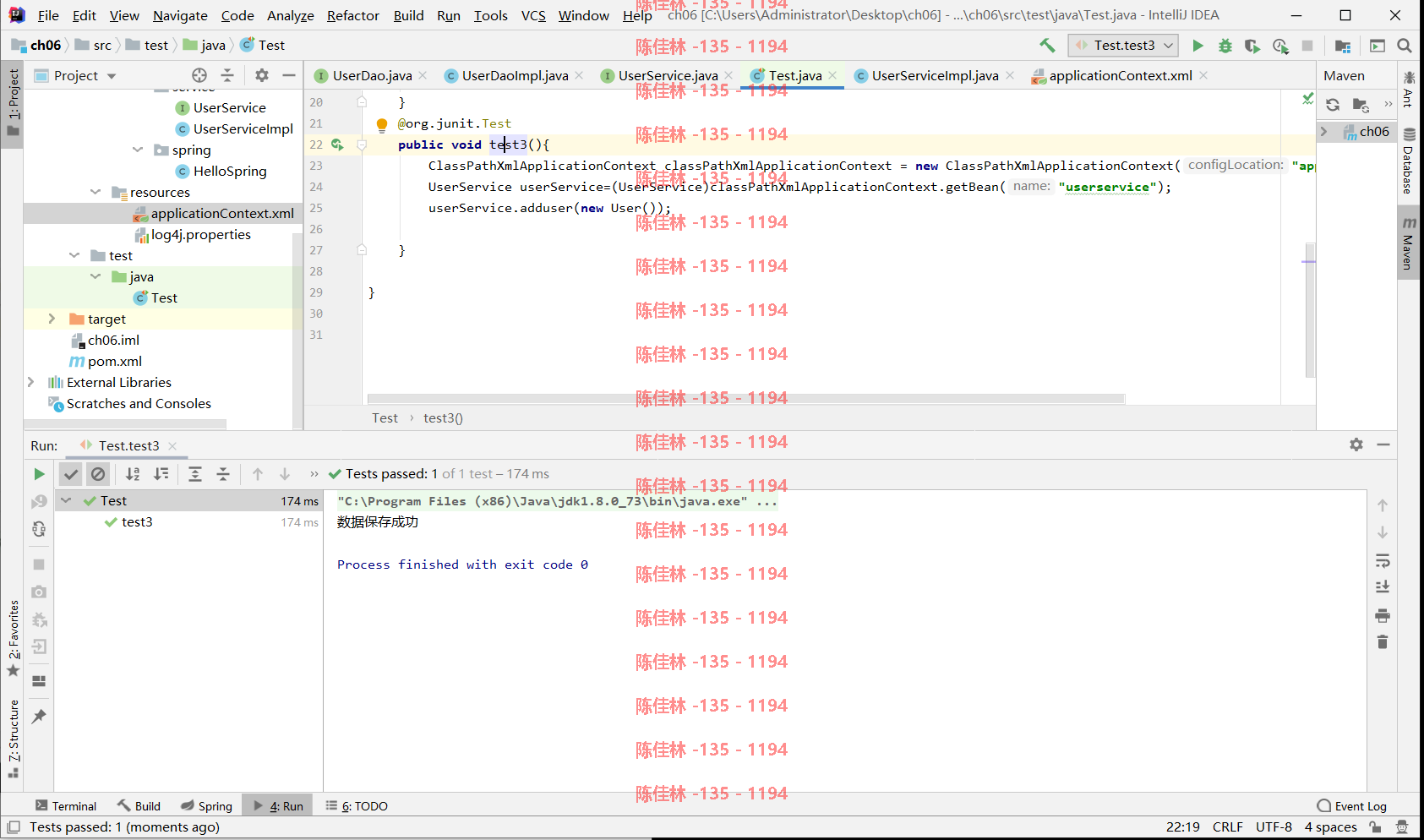The width and height of the screenshot is (1424, 840).
Task: Open the Refactor menu
Action: click(x=353, y=15)
